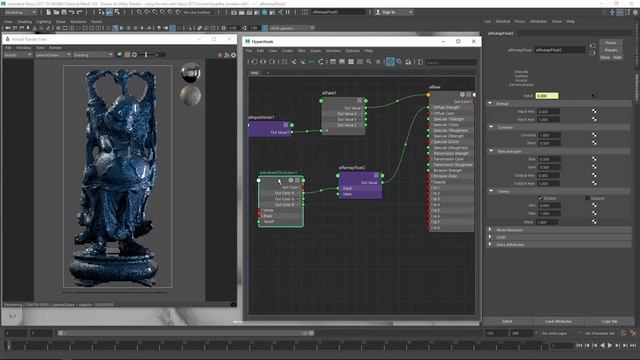The height and width of the screenshot is (360, 640).
Task: Click the map button next to Bias
Action: tap(594, 159)
